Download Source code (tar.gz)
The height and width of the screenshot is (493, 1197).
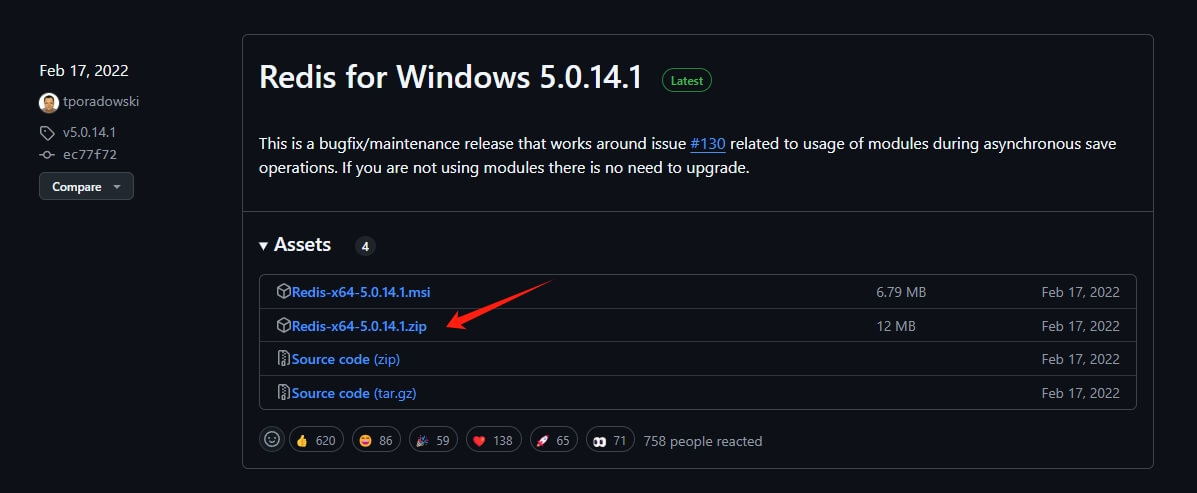353,393
